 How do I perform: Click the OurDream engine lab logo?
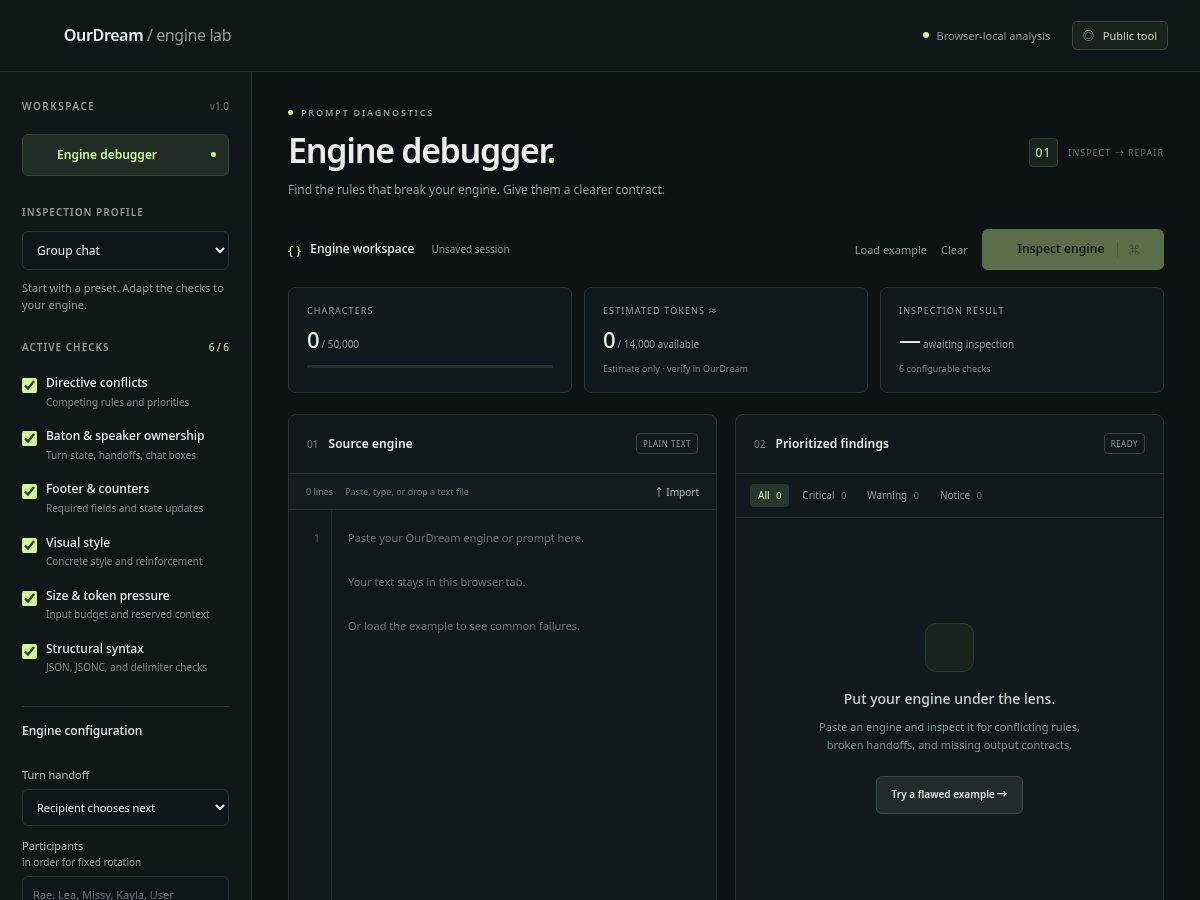click(147, 36)
